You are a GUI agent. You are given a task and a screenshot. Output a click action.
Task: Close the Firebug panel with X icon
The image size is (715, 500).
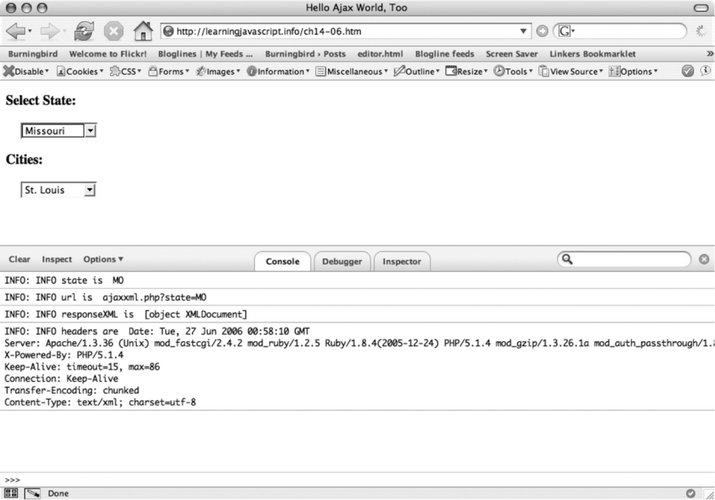pos(703,259)
